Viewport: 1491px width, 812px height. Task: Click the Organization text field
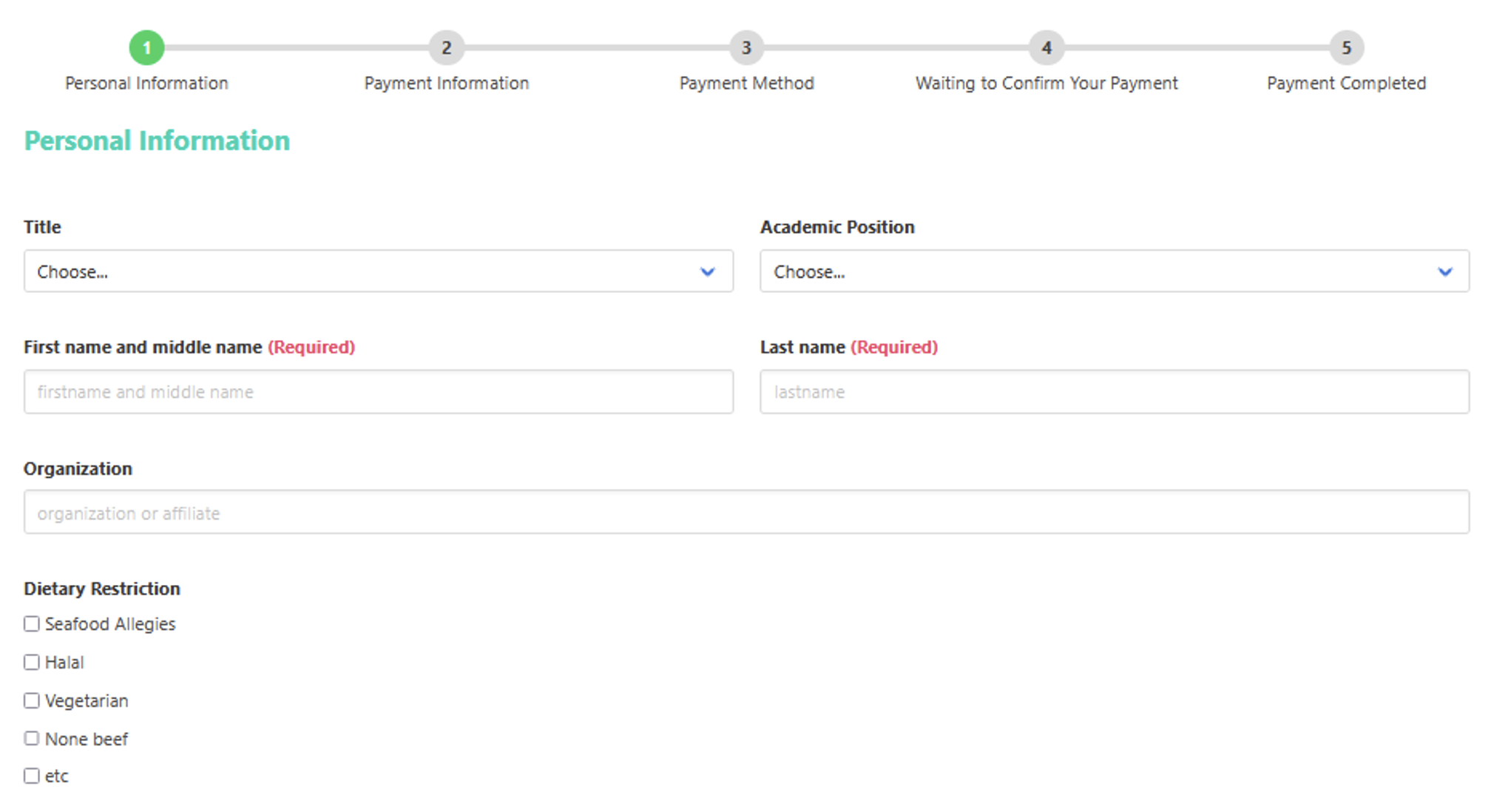(745, 512)
